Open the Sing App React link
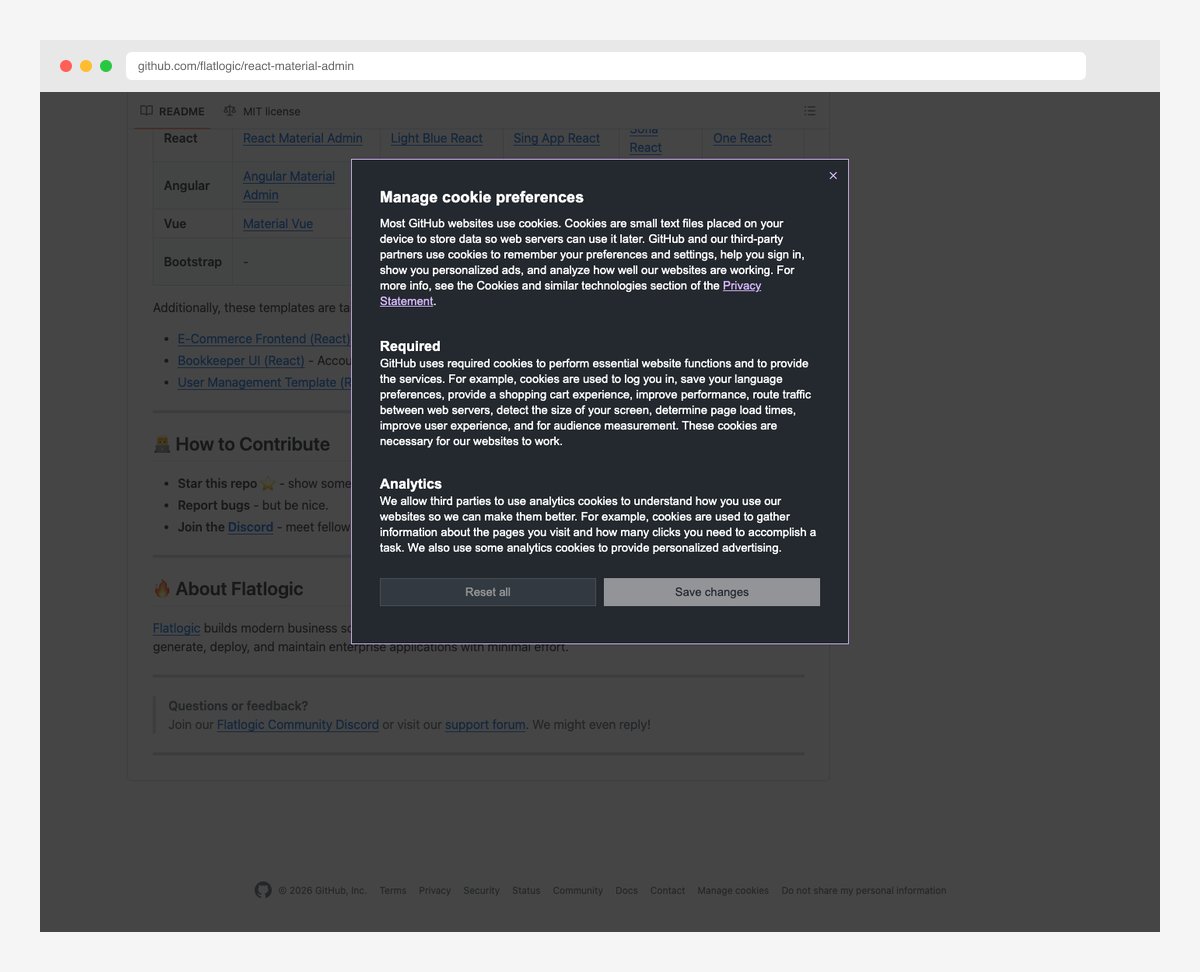 [556, 138]
